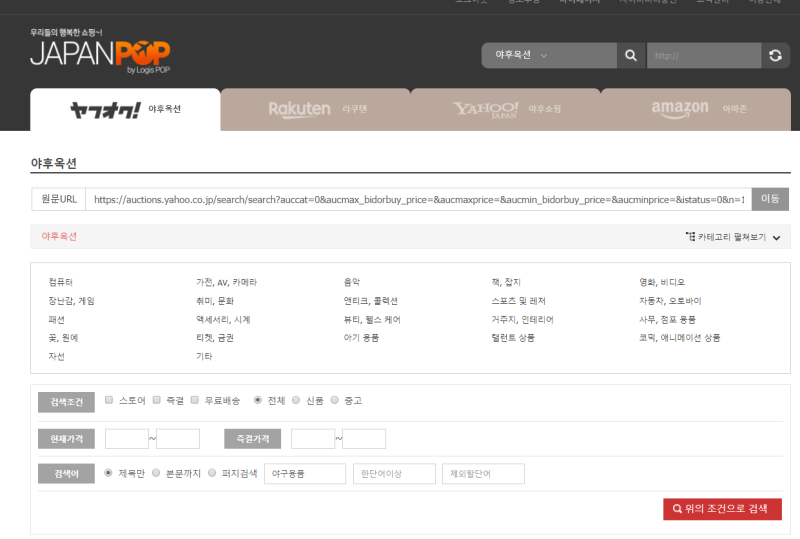The width and height of the screenshot is (800, 539).
Task: Click the 제외할단어 input field
Action: (x=483, y=474)
